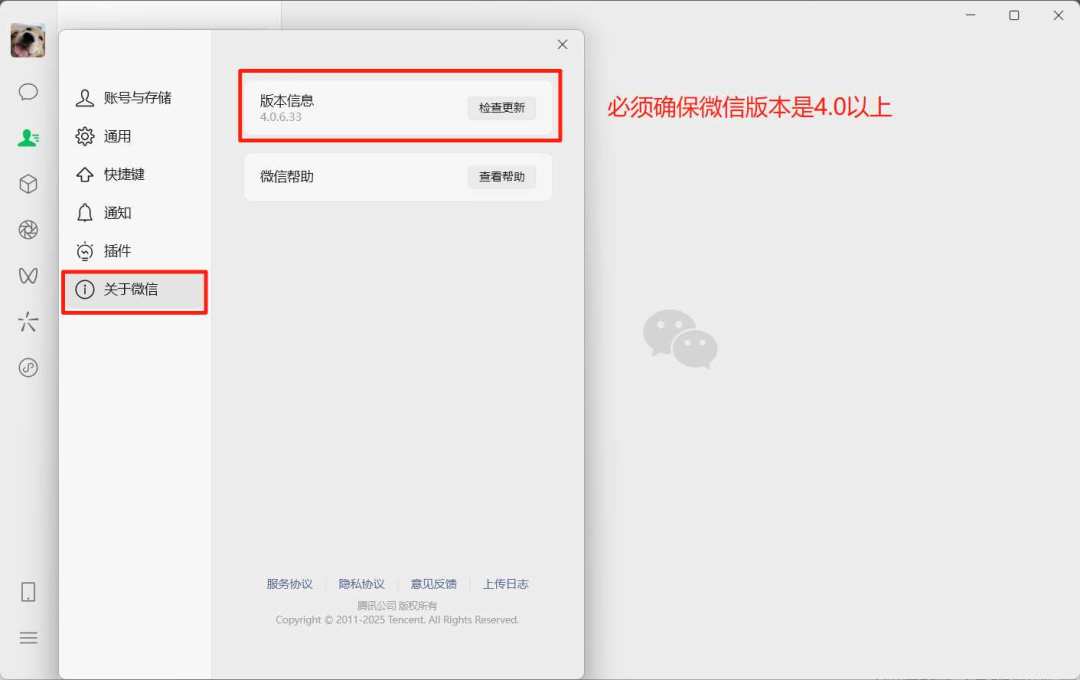
Task: Click the profile avatar picture
Action: click(28, 40)
